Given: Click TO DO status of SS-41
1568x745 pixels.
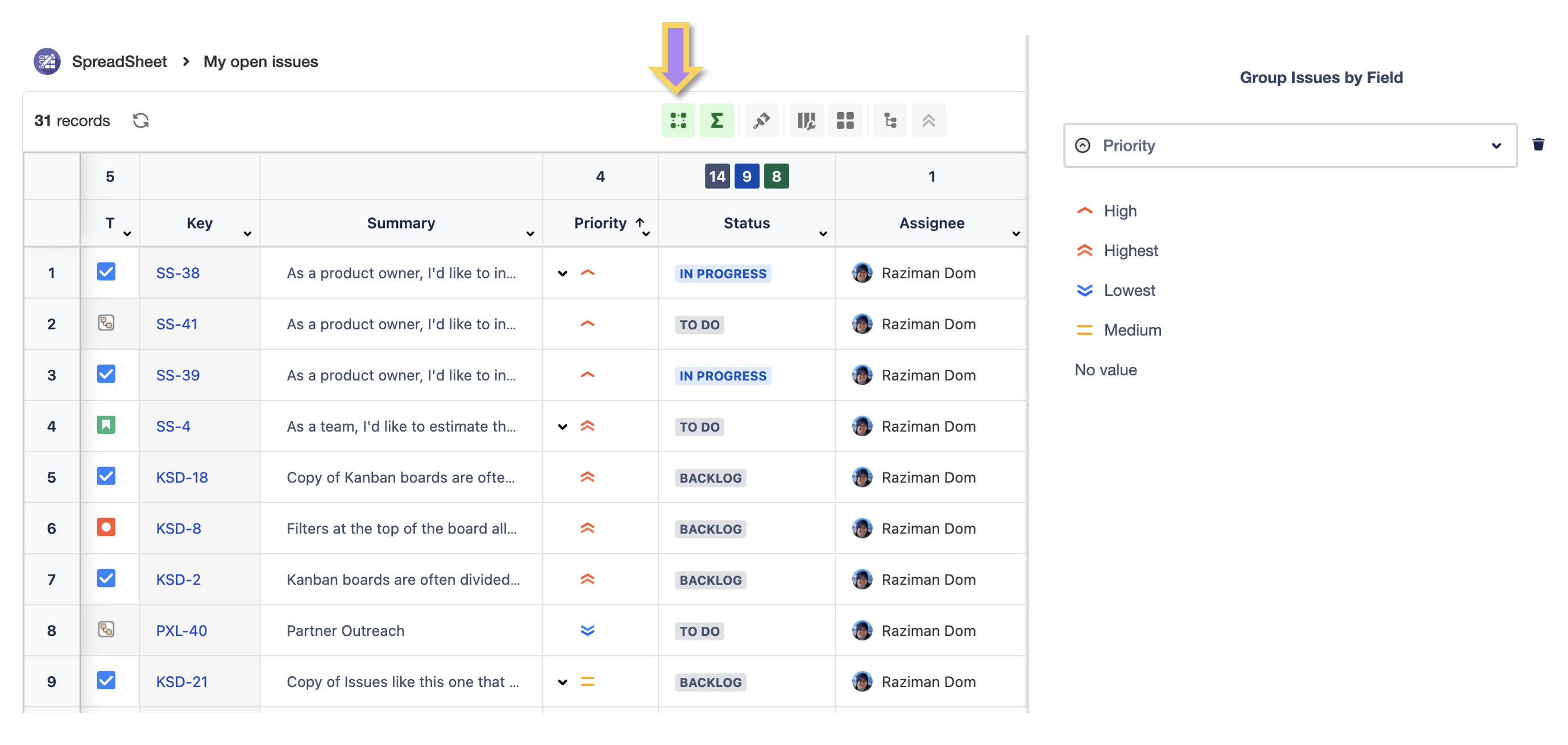Looking at the screenshot, I should (699, 324).
